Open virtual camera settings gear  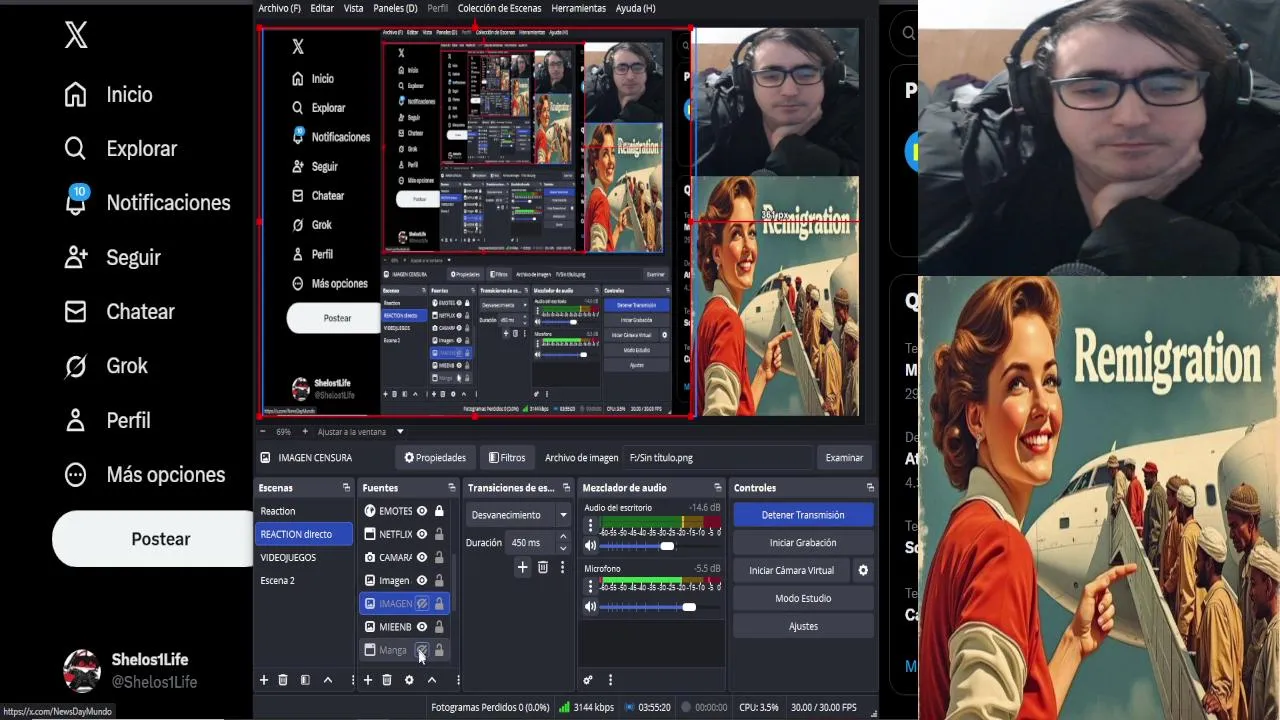(863, 570)
